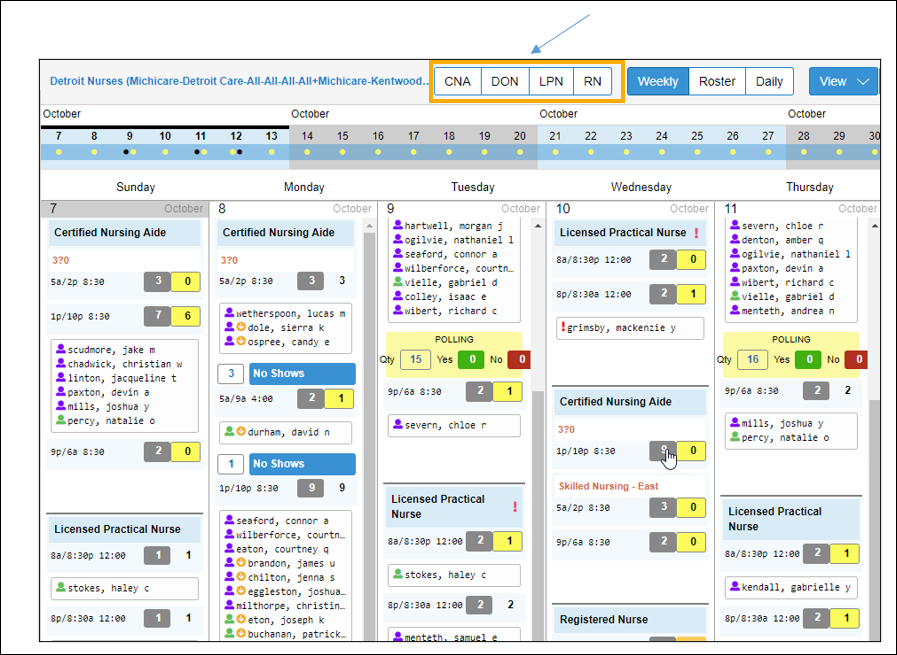Image resolution: width=897 pixels, height=655 pixels.
Task: Click purple person icon beside wetherspoon, lucas m
Action: point(229,313)
